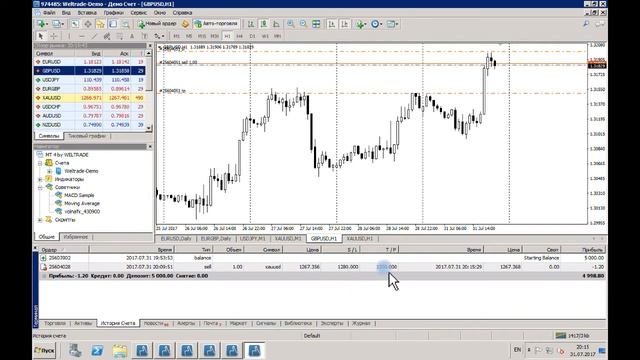
Task: Click the Пуск start button
Action: pyautogui.click(x=44, y=351)
